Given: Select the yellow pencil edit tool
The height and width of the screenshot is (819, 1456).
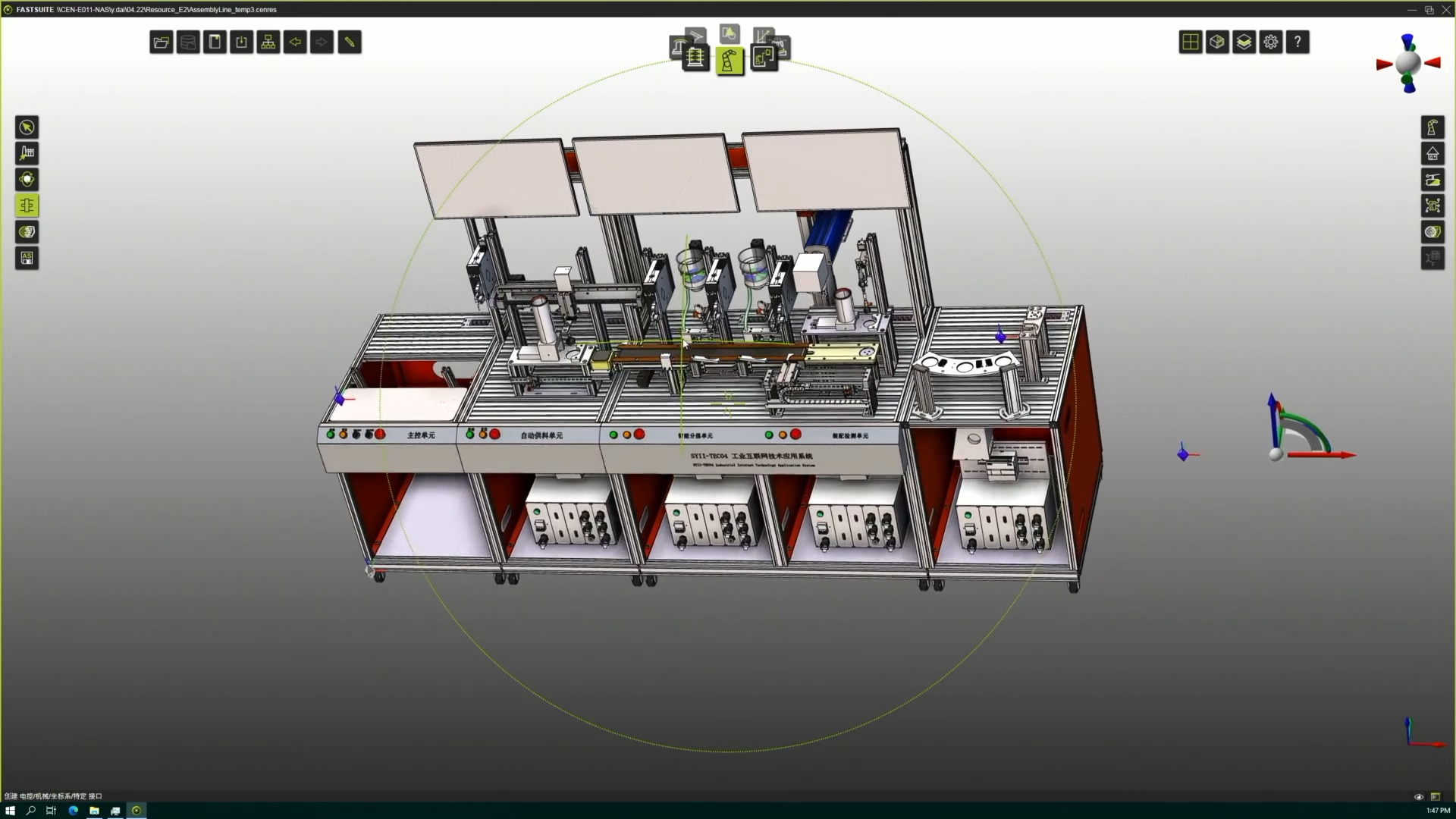Looking at the screenshot, I should [x=350, y=42].
